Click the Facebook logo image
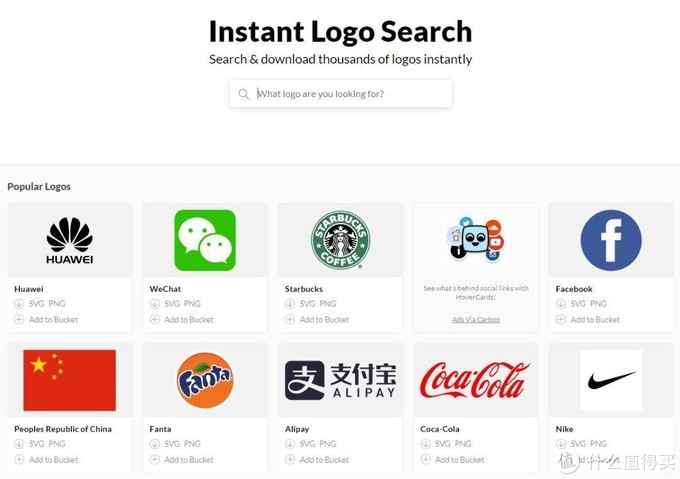Viewport: 680px width, 479px height. pyautogui.click(x=610, y=240)
